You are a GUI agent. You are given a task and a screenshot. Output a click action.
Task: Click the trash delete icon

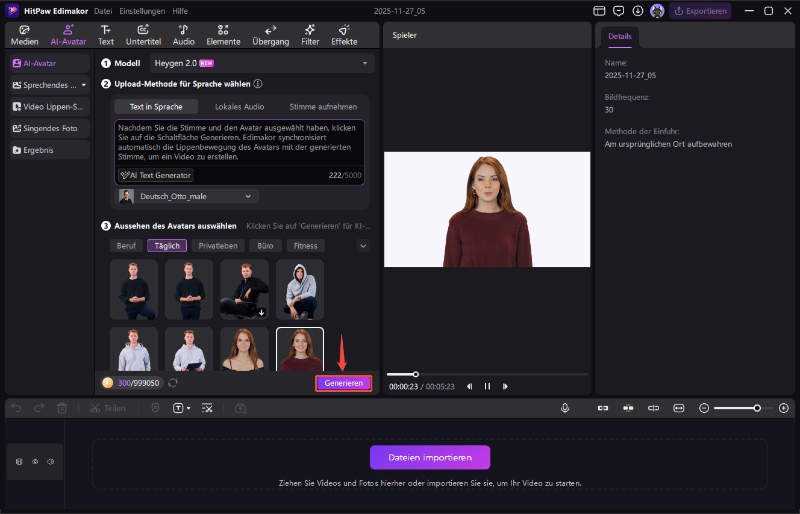[x=62, y=408]
